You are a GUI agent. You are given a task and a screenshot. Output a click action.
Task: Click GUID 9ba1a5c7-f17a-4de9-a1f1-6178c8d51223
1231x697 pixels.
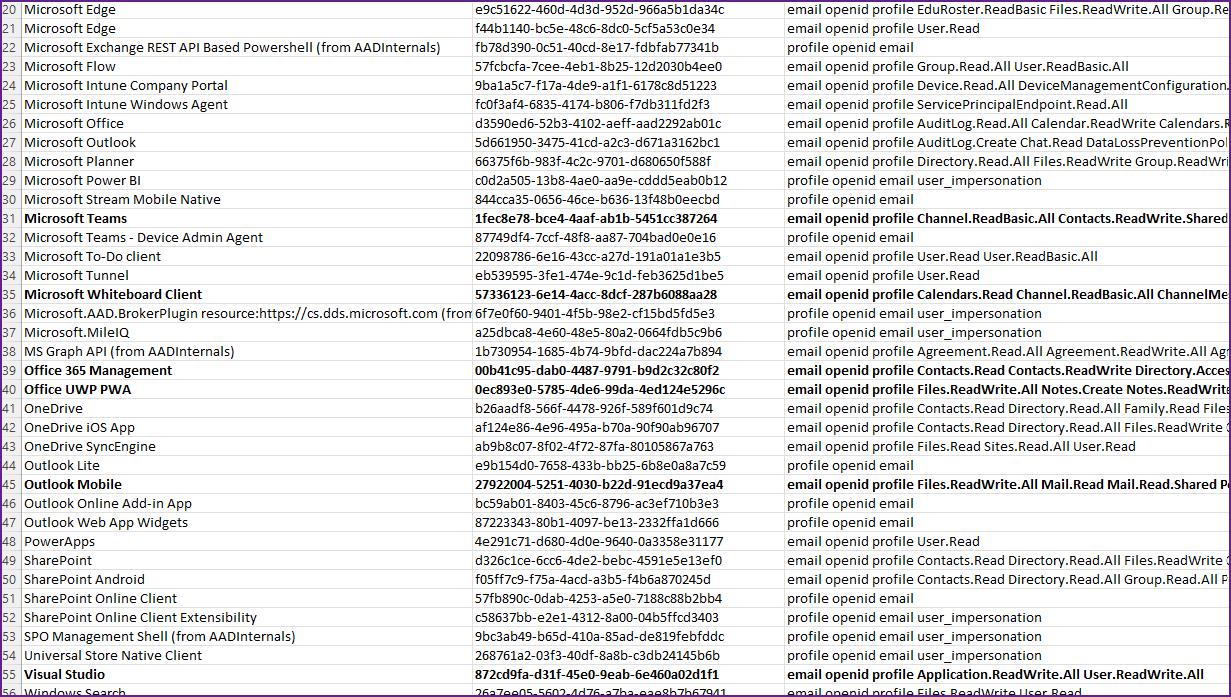(x=628, y=86)
